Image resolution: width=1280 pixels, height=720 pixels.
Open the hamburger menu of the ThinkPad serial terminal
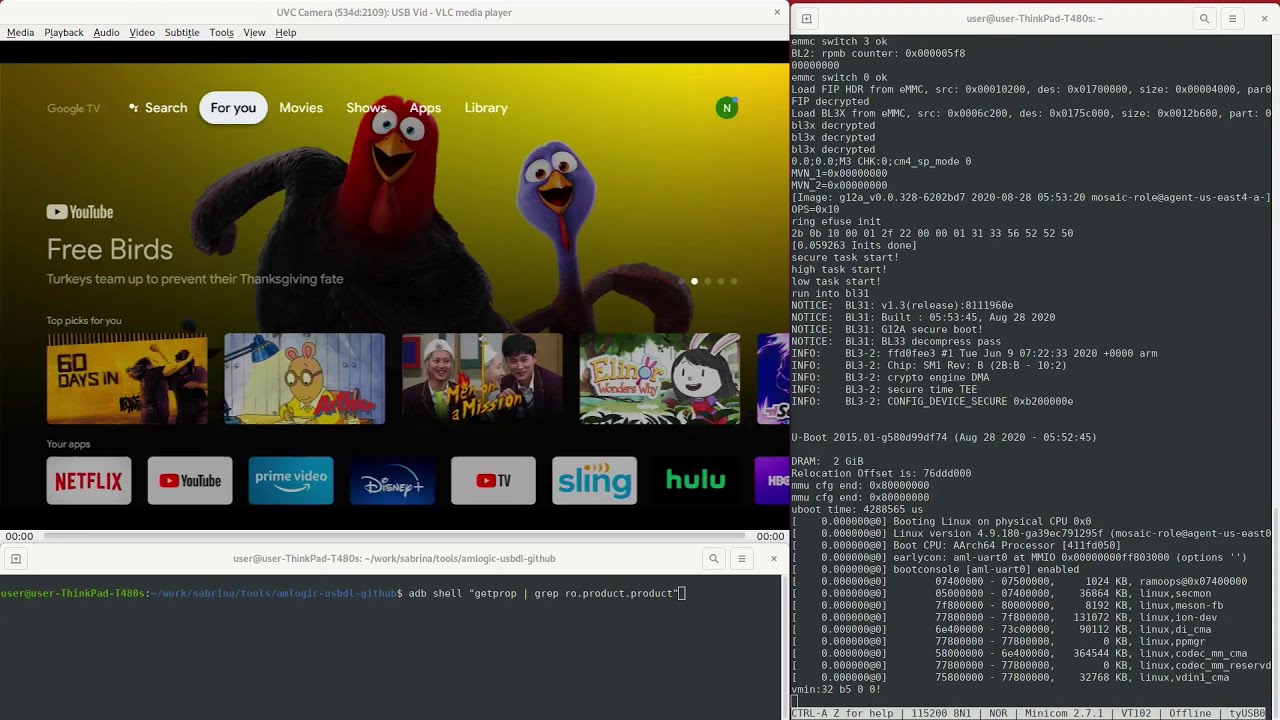tap(1232, 18)
